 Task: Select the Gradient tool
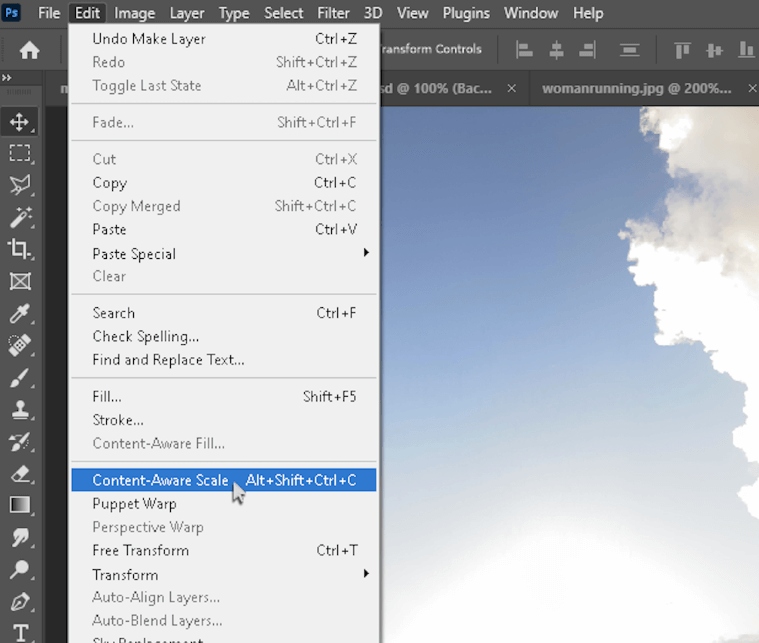[x=19, y=505]
